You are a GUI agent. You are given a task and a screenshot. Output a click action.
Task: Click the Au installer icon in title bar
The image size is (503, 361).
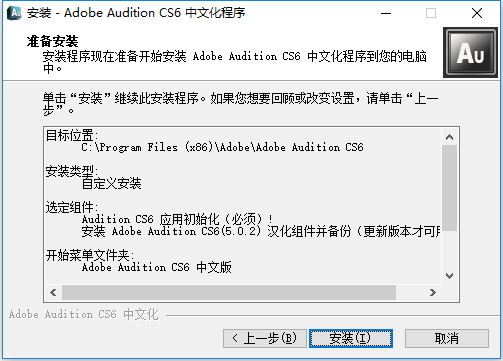[x=14, y=13]
